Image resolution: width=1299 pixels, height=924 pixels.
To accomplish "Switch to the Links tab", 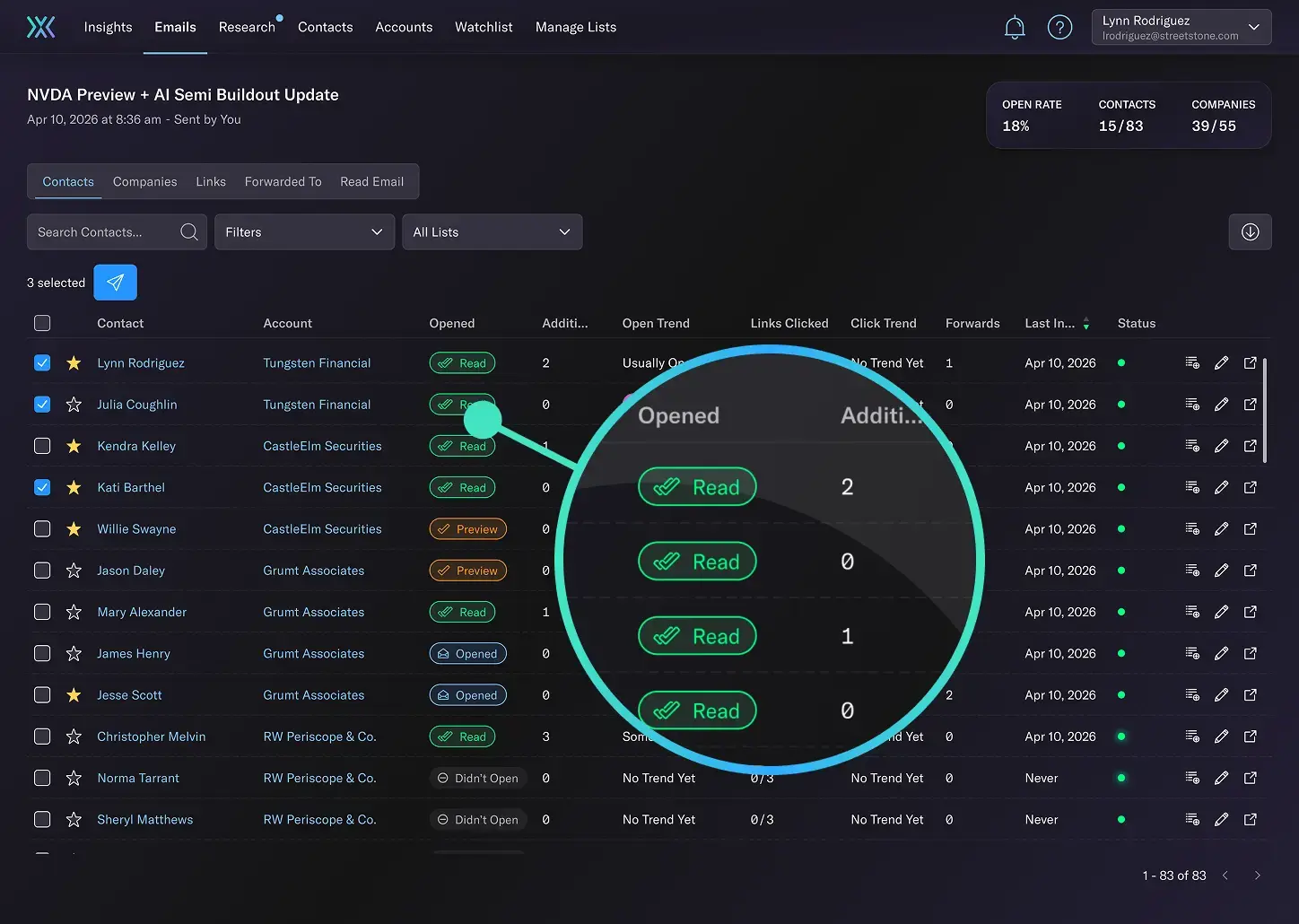I will coord(211,181).
